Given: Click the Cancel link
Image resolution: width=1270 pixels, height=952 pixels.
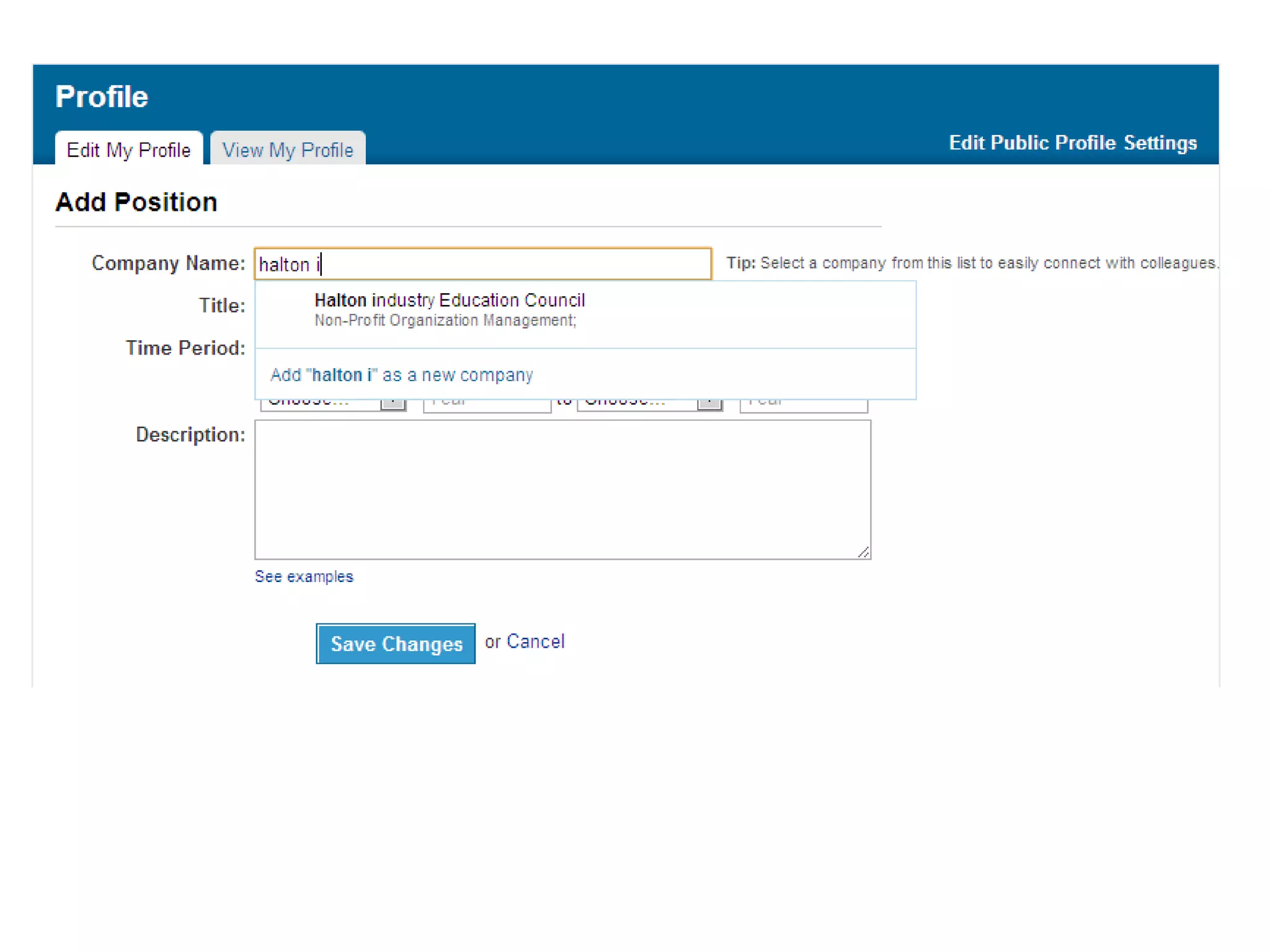Looking at the screenshot, I should [x=535, y=641].
